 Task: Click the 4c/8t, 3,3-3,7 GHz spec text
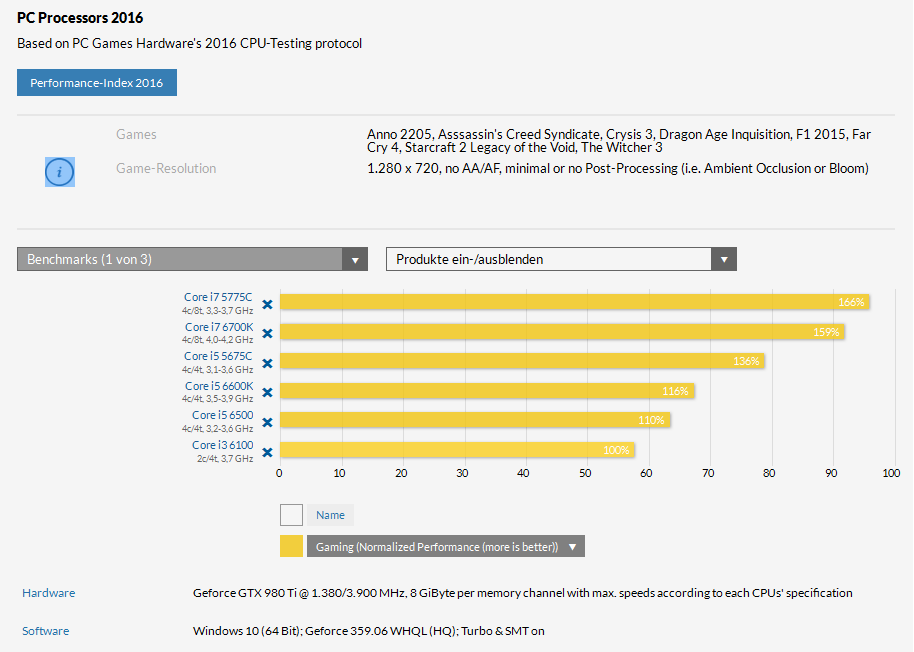pyautogui.click(x=217, y=311)
